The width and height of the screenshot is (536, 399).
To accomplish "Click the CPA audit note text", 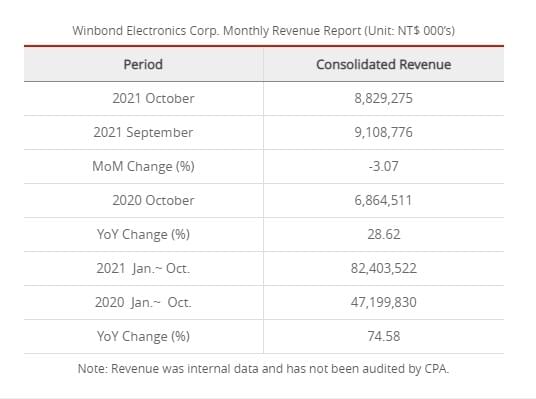I will click(263, 369).
